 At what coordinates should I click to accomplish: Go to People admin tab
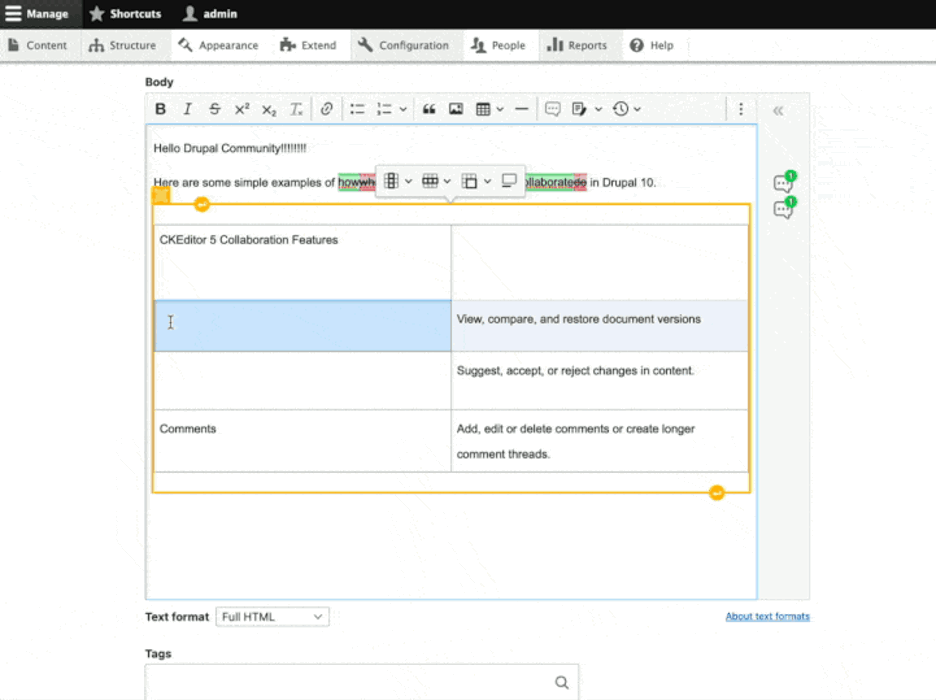click(x=498, y=45)
